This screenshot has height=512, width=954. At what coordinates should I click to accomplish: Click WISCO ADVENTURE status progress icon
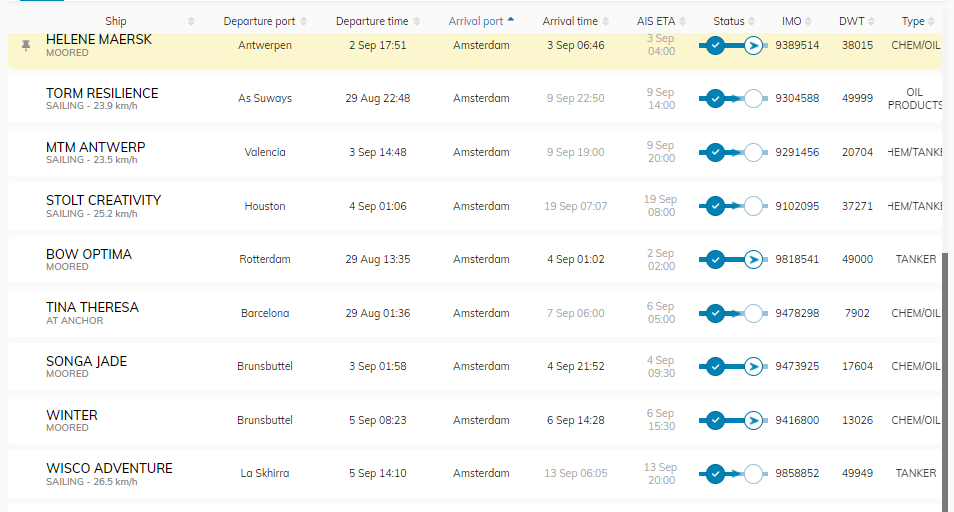coord(734,473)
